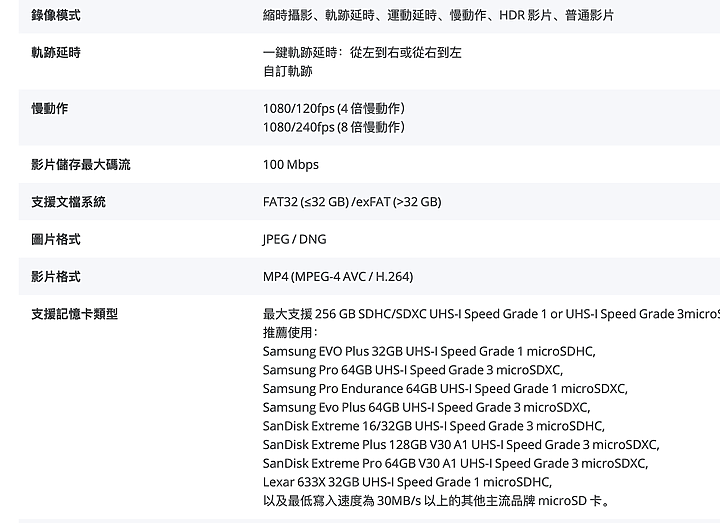The height and width of the screenshot is (523, 720).
Task: Click the 支援文檔系統 label
Action: click(x=68, y=202)
